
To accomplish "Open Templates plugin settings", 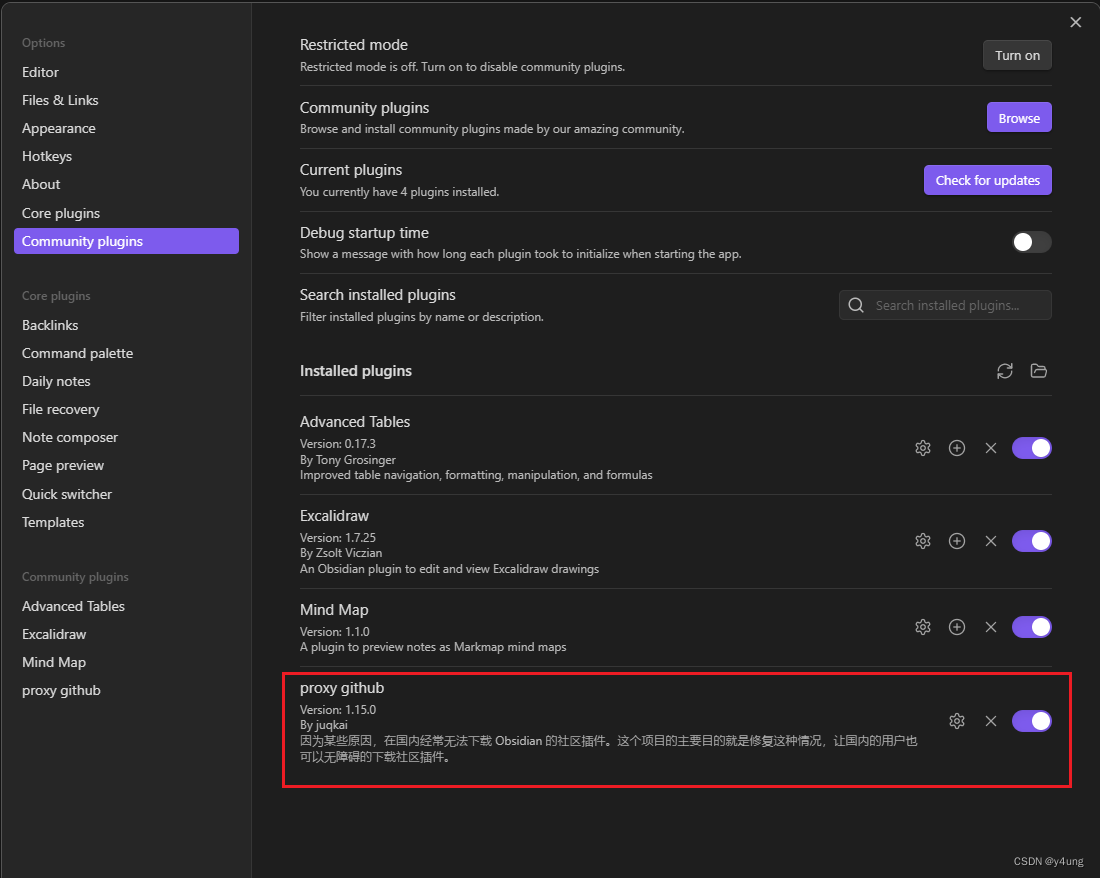I will (126, 522).
